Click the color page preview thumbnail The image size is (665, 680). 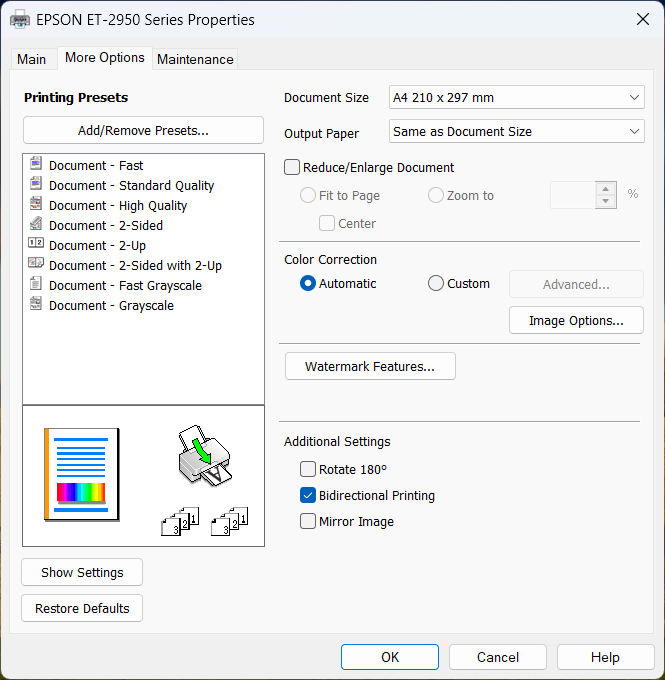tap(81, 473)
